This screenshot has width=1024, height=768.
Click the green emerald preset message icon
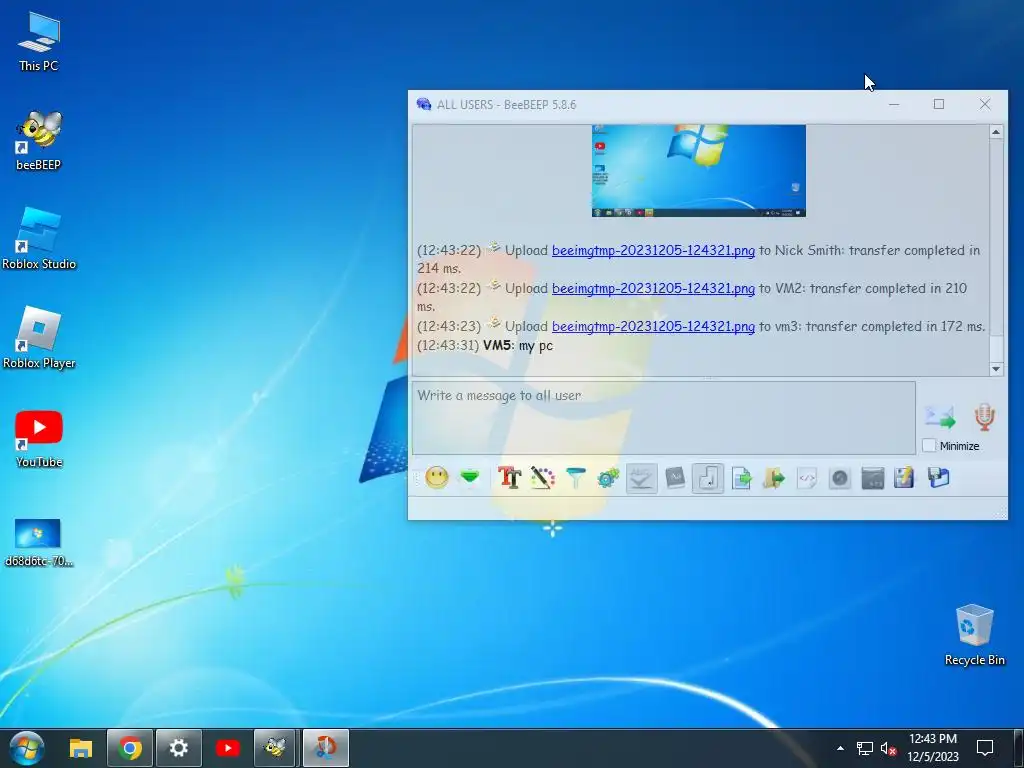[x=470, y=478]
